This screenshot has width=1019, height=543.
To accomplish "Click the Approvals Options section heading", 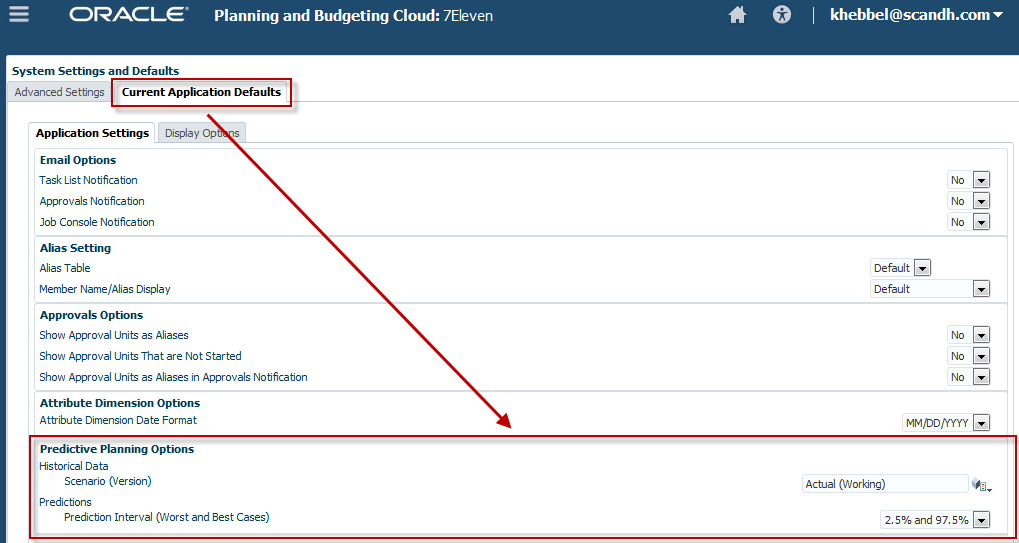I will (x=92, y=315).
